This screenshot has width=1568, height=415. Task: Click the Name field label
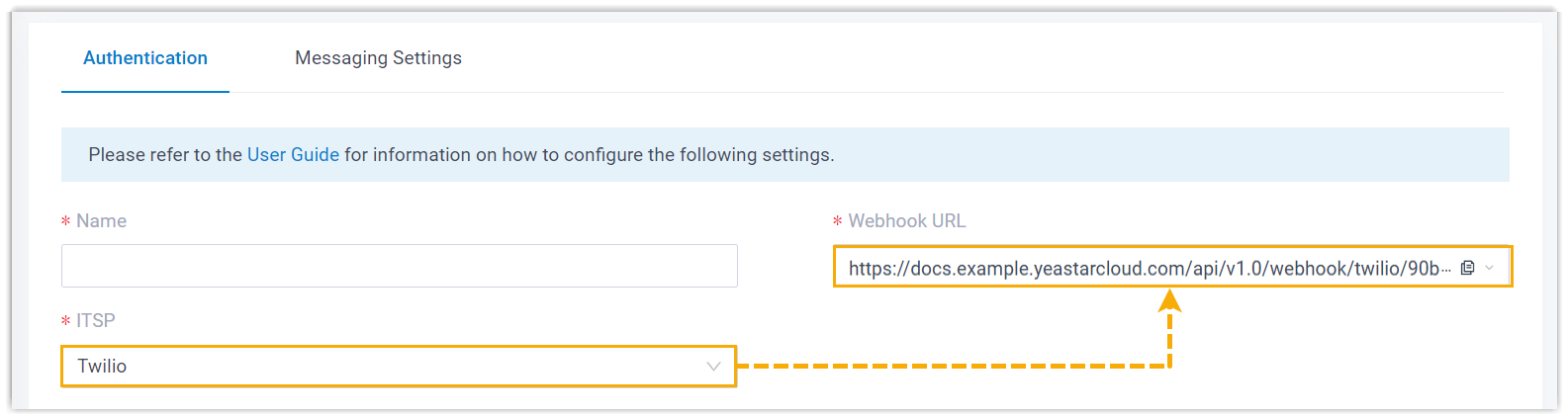click(x=101, y=221)
